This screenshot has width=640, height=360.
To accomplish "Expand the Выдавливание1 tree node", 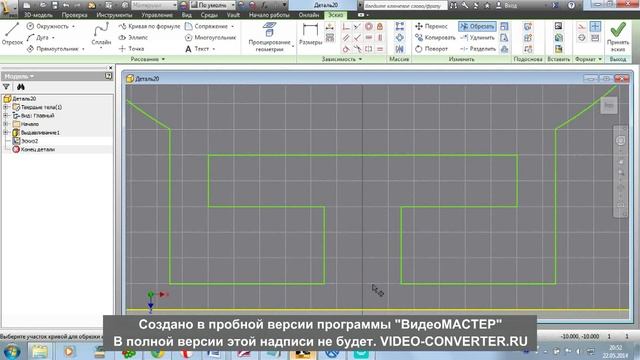I will coord(6,133).
